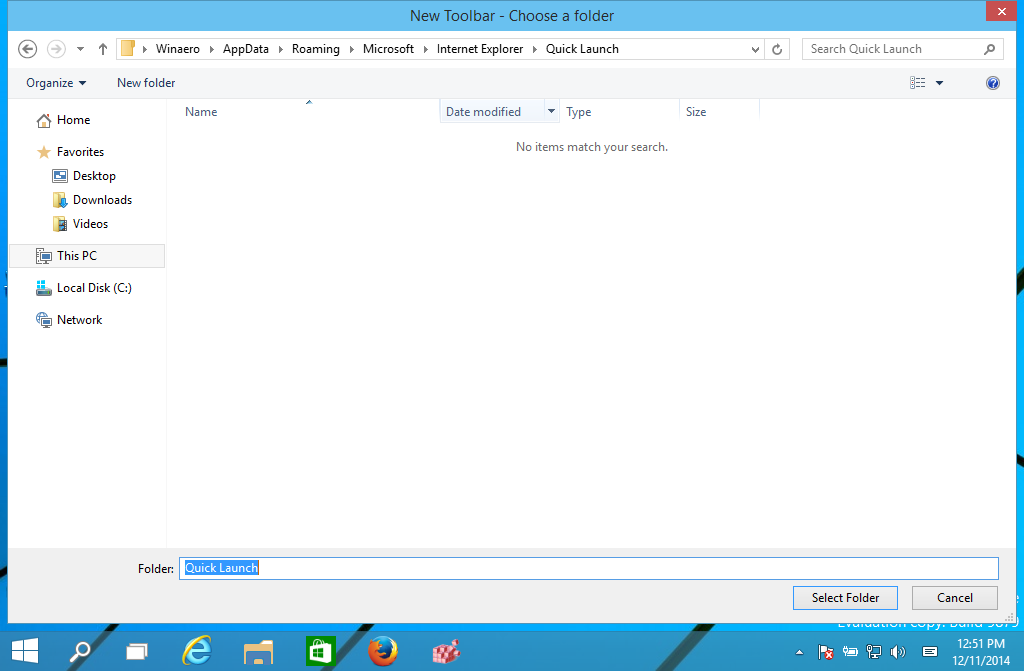The width and height of the screenshot is (1024, 671).
Task: Refresh the Quick Launch folder view
Action: 777,48
